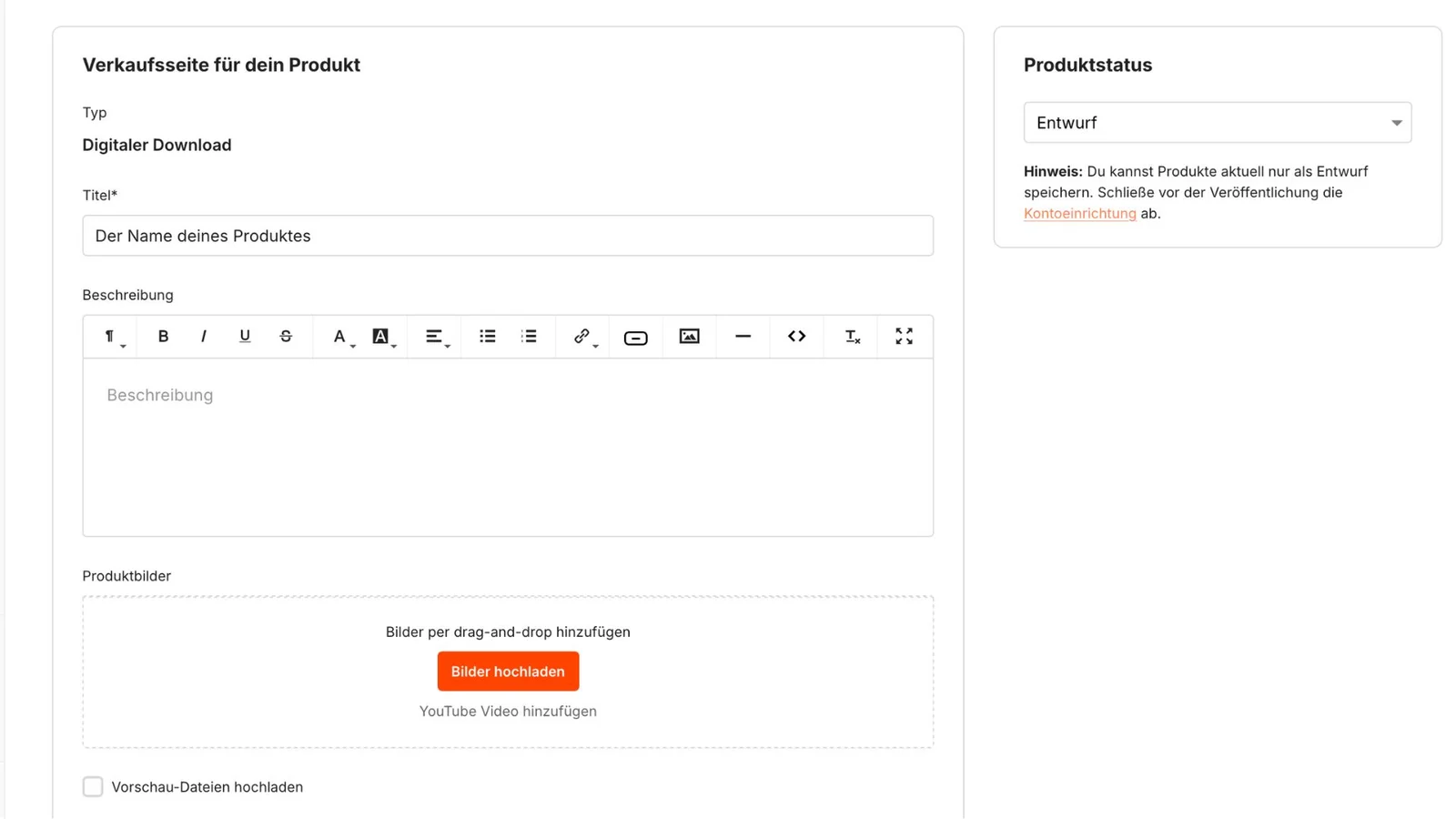
Task: Click Bilder hochladen button
Action: coord(508,672)
